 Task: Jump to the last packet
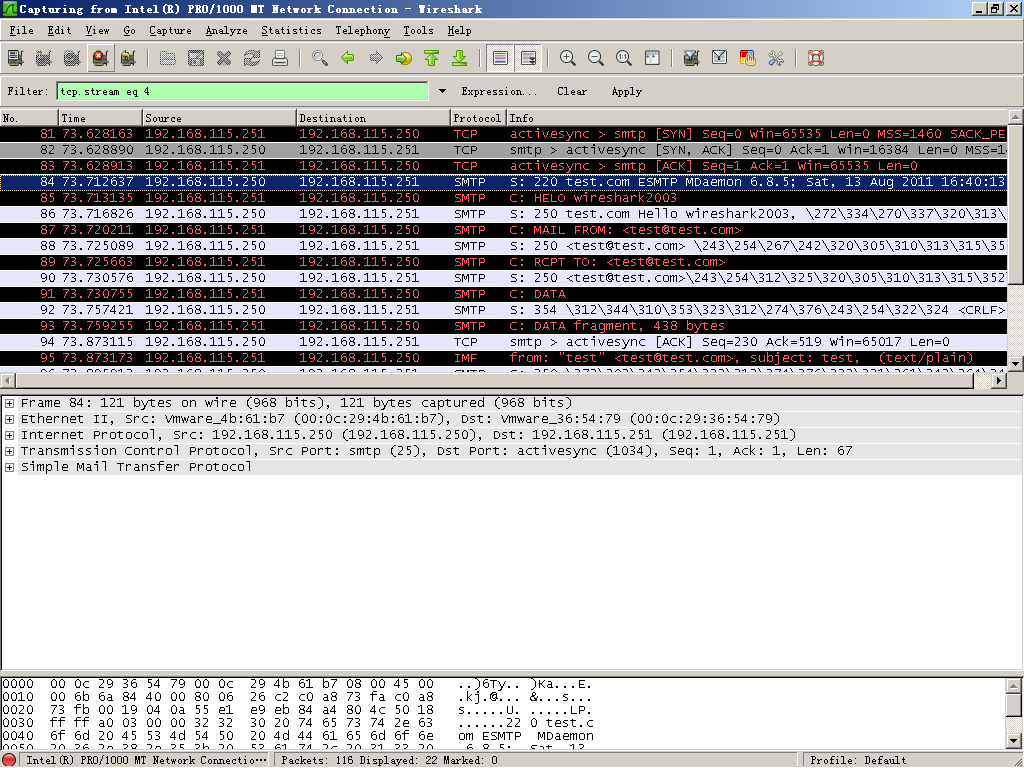[x=460, y=58]
